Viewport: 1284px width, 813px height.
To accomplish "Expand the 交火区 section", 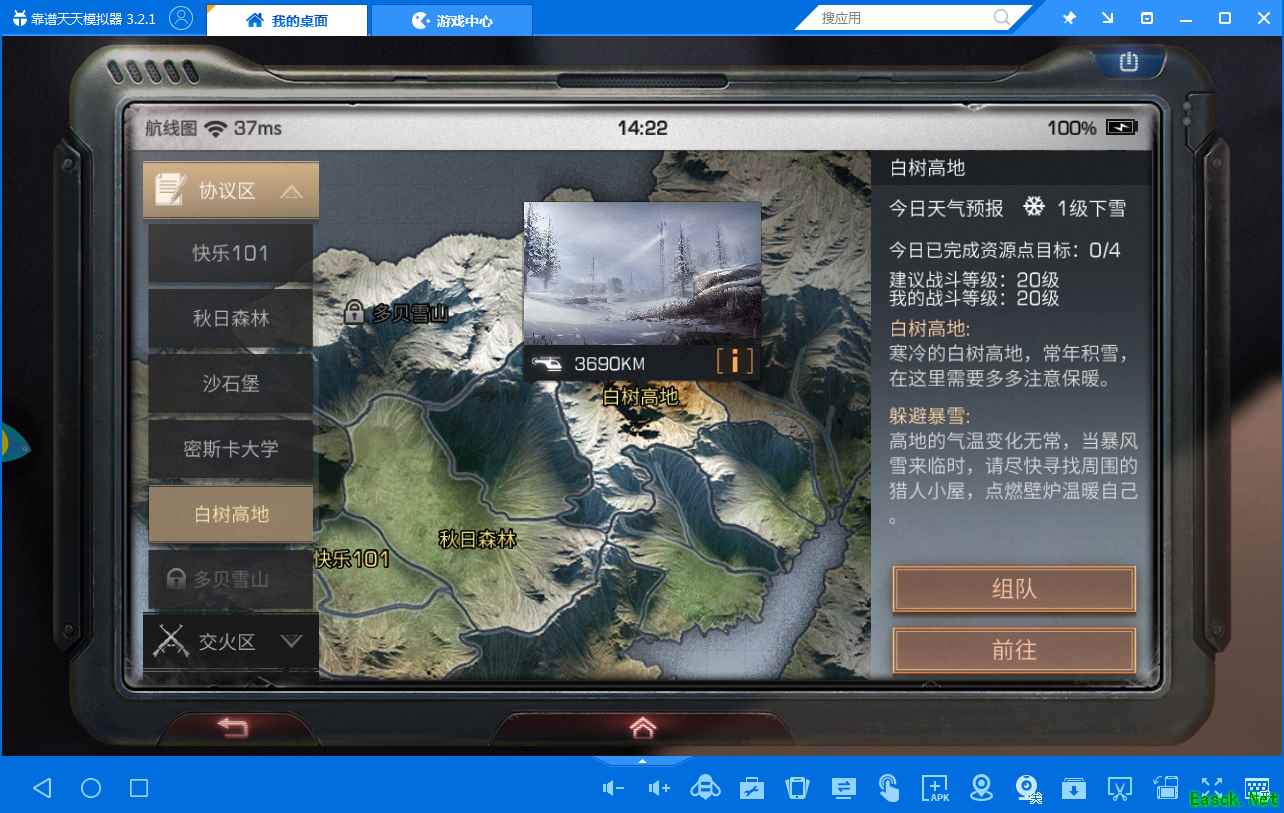I will click(231, 642).
